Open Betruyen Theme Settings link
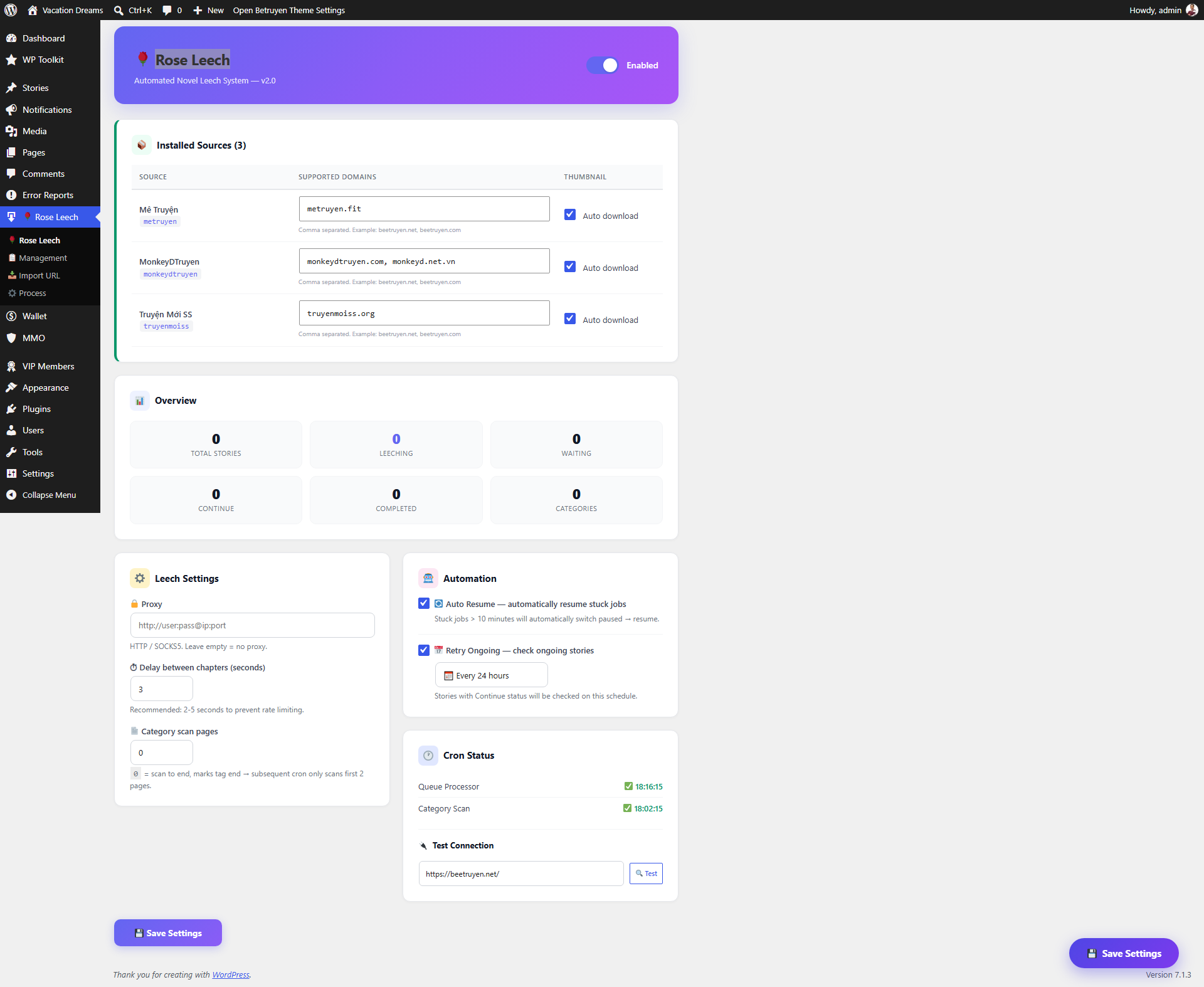 pyautogui.click(x=289, y=10)
